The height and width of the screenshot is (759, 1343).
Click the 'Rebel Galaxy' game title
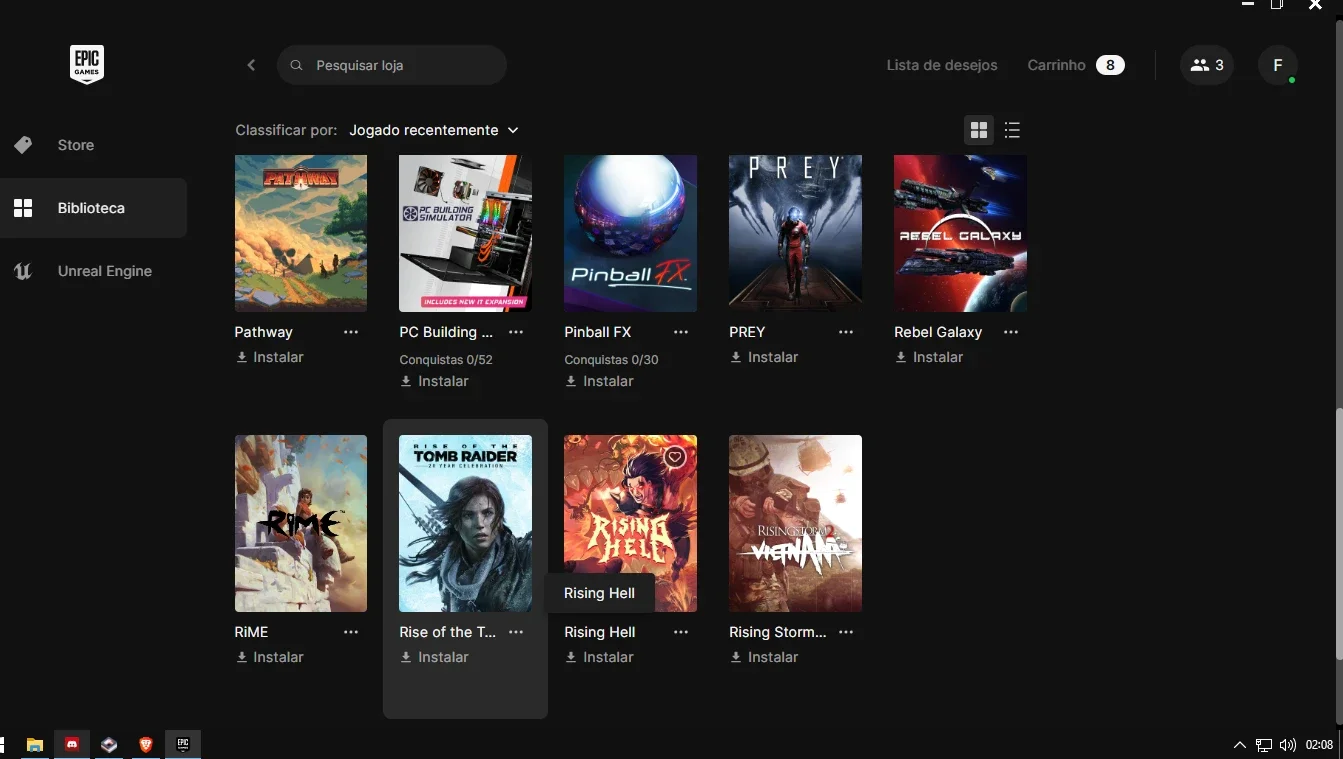point(938,332)
